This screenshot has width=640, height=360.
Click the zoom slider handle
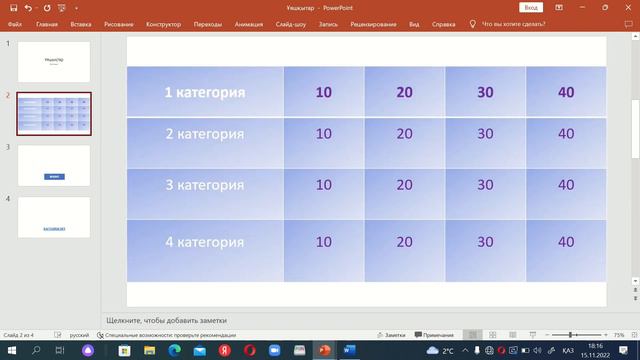(571, 335)
